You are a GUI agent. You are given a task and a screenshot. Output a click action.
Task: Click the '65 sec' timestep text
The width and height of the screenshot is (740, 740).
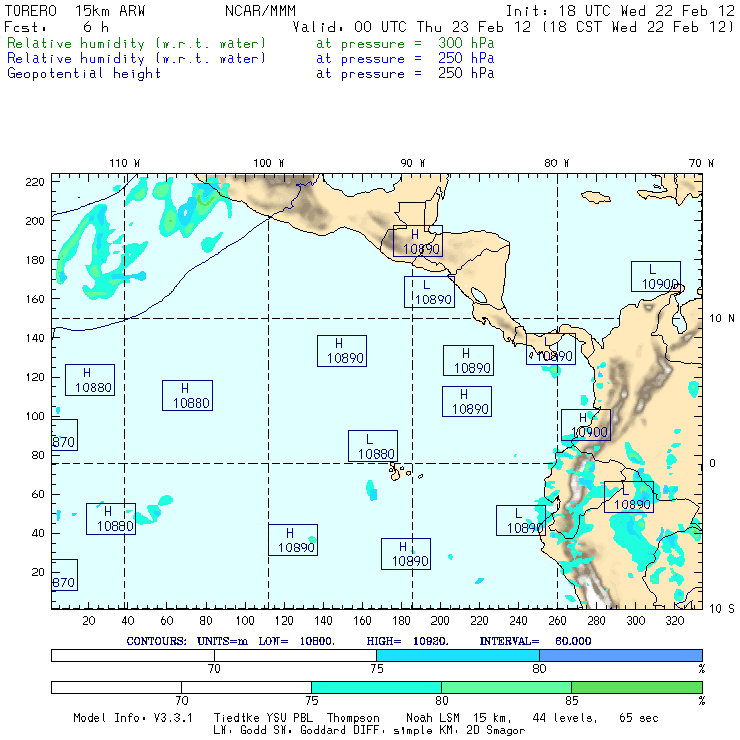pos(639,718)
